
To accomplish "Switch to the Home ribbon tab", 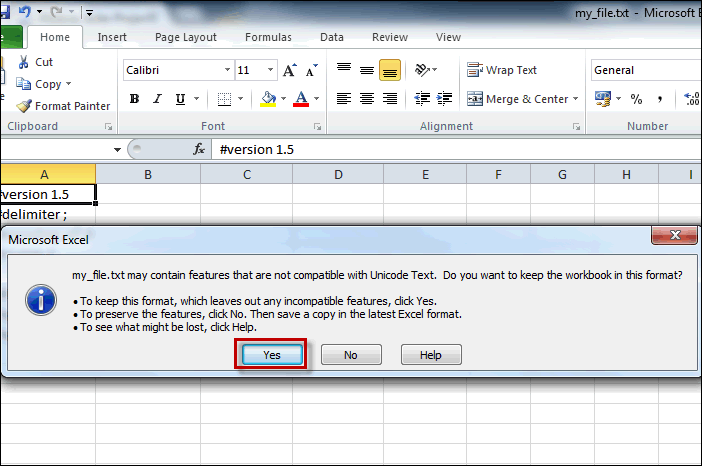I will click(55, 37).
